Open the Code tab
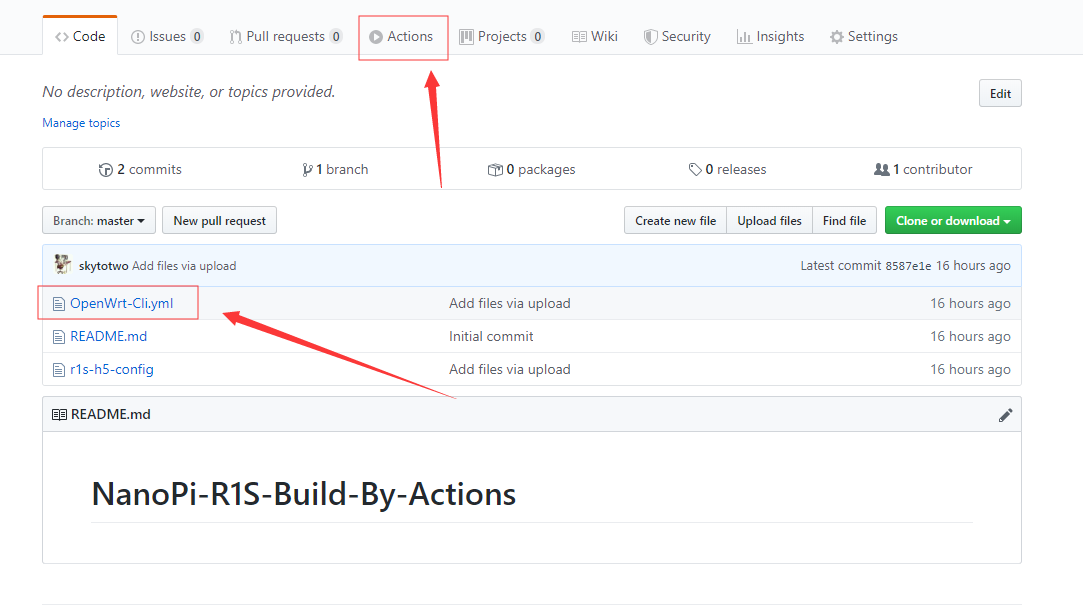1083x612 pixels. (x=80, y=37)
